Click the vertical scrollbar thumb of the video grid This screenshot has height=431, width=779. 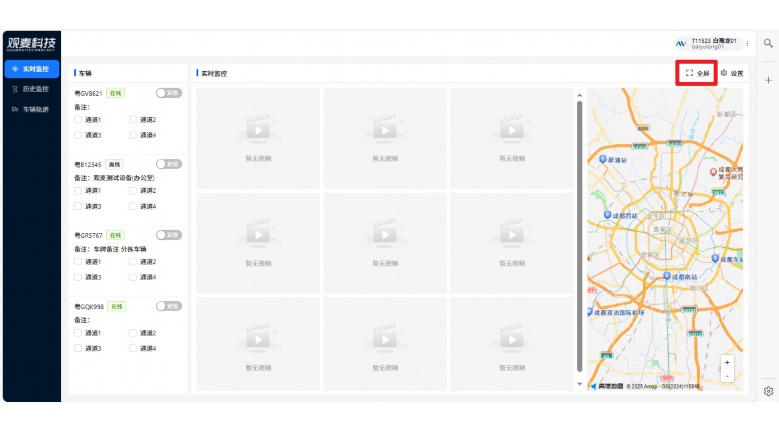(579, 236)
